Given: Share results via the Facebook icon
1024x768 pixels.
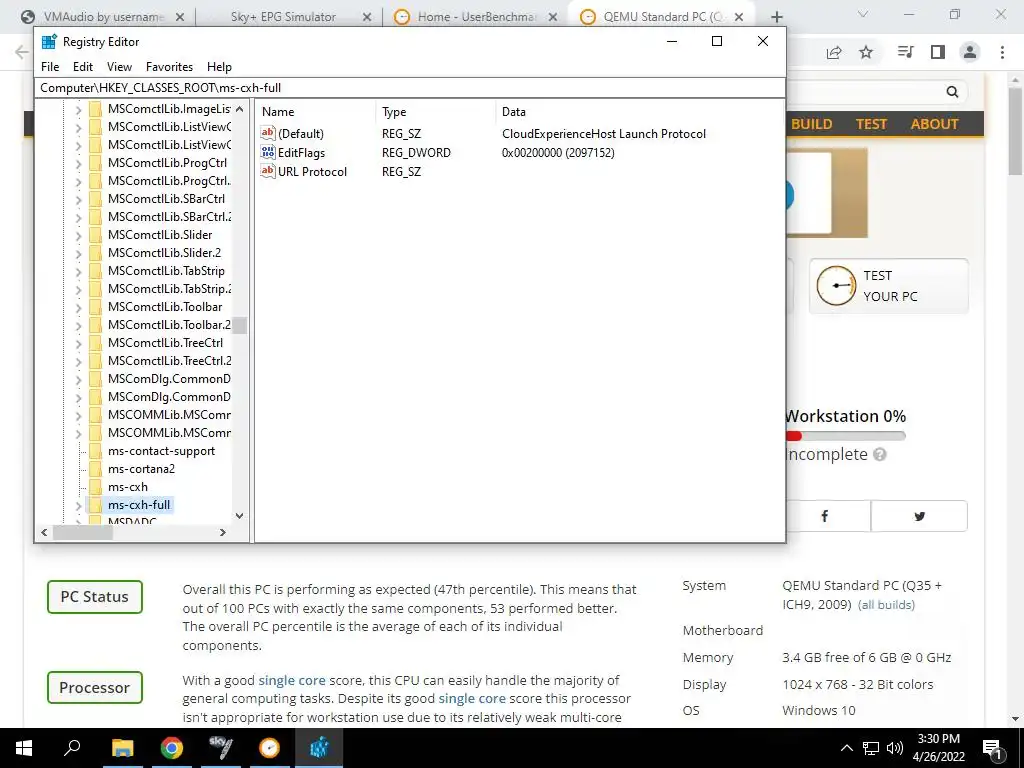Looking at the screenshot, I should pyautogui.click(x=824, y=516).
